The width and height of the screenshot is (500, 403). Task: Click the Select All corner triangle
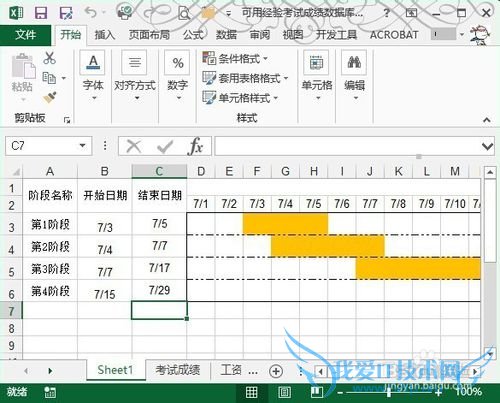tap(16, 172)
